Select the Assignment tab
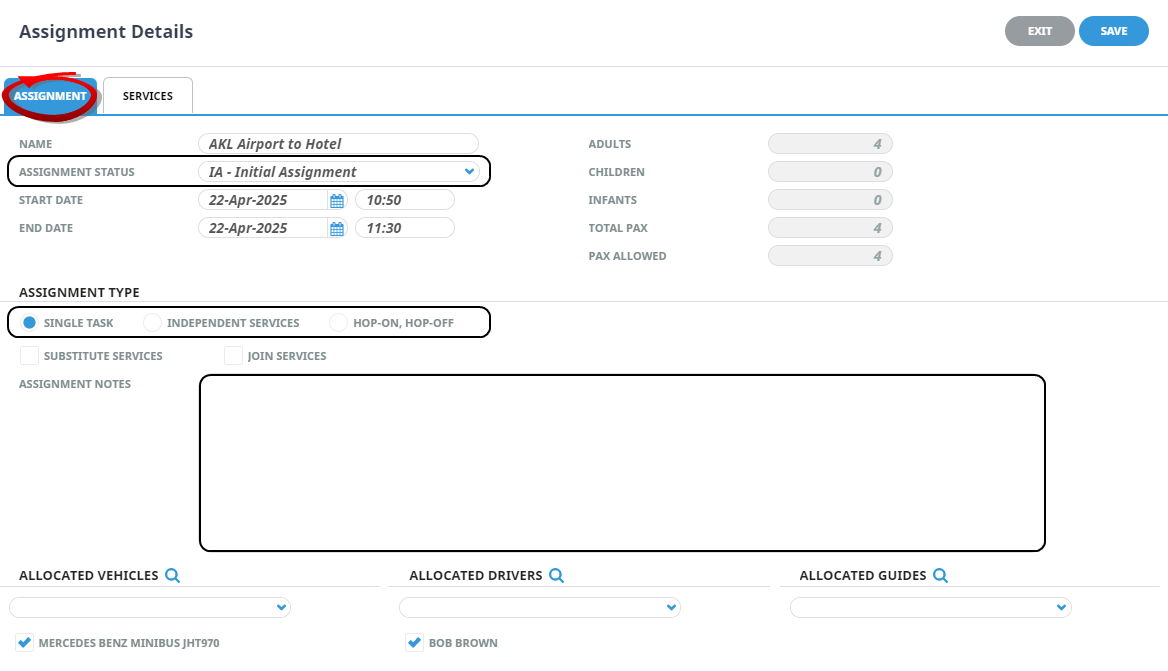Viewport: 1168px width, 671px height. point(50,96)
